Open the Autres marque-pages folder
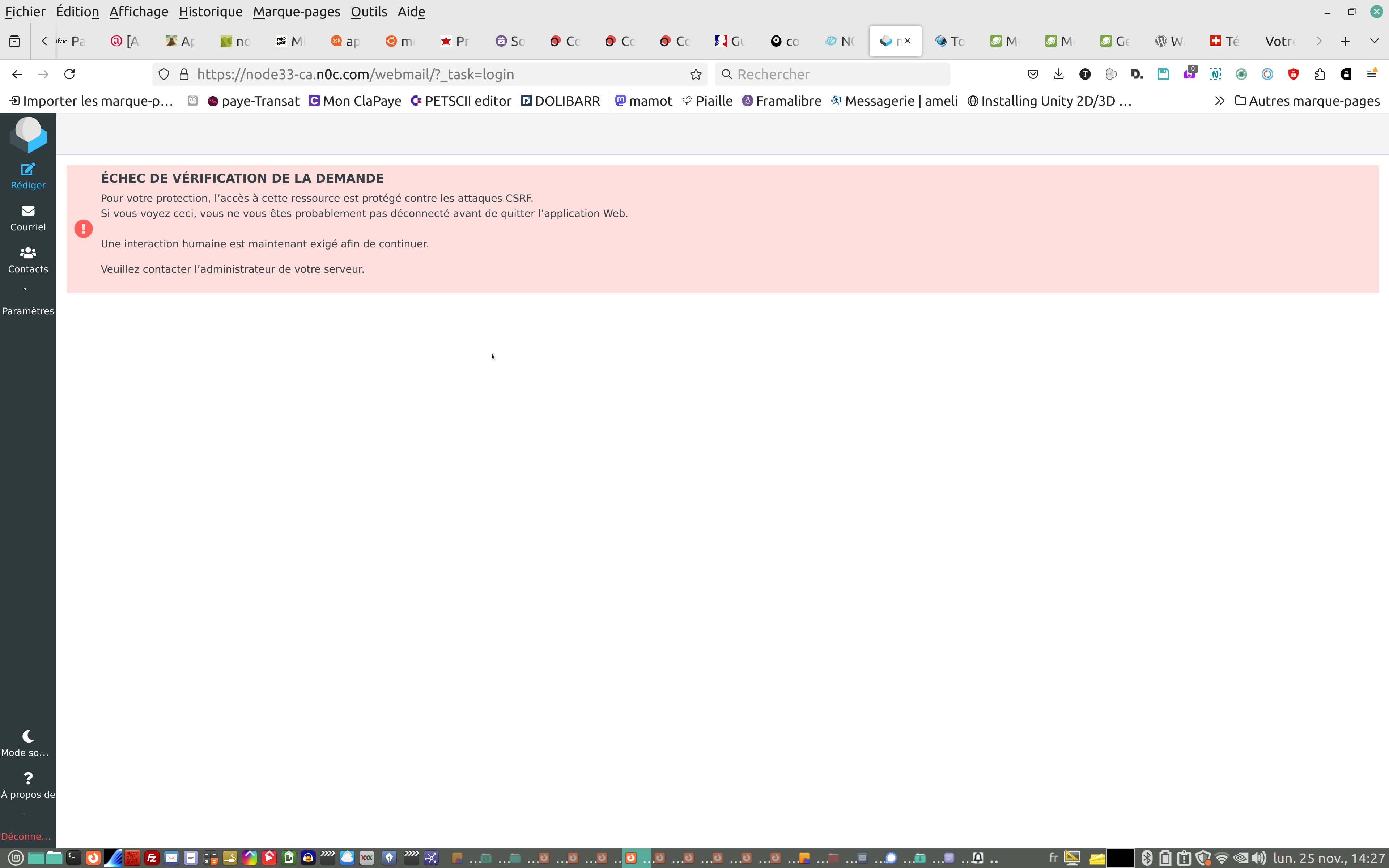This screenshot has width=1389, height=868. click(x=1307, y=101)
